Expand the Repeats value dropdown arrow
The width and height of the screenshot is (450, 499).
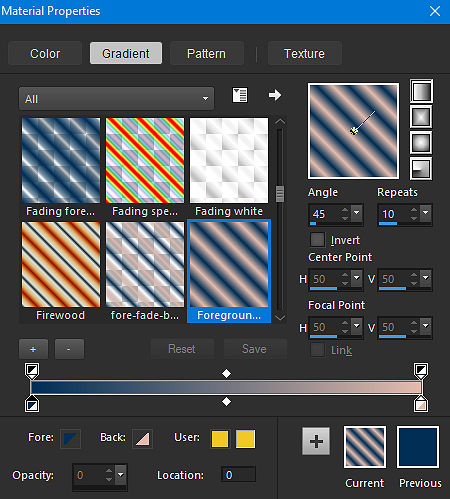click(426, 212)
